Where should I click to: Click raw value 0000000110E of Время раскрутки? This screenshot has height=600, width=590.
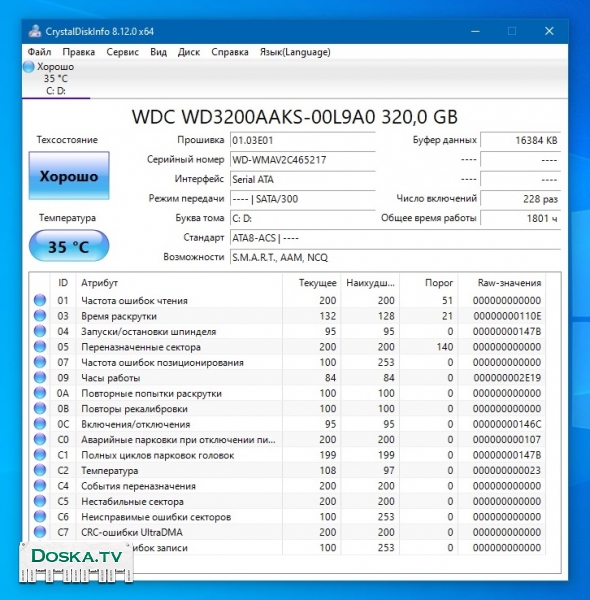pyautogui.click(x=507, y=316)
